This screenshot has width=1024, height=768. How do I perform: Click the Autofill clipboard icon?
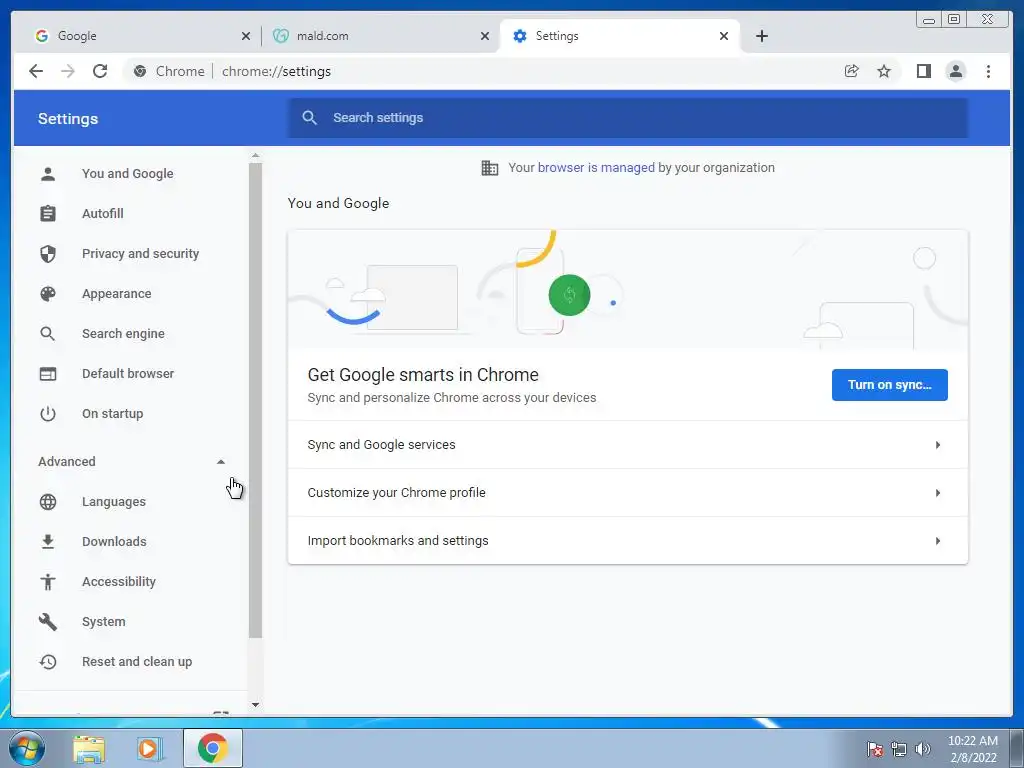click(48, 214)
